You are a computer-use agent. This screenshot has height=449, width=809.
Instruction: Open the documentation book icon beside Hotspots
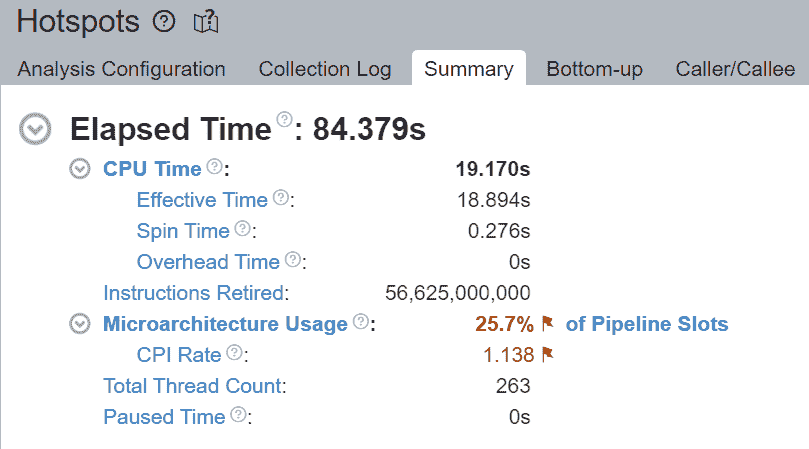[x=205, y=21]
